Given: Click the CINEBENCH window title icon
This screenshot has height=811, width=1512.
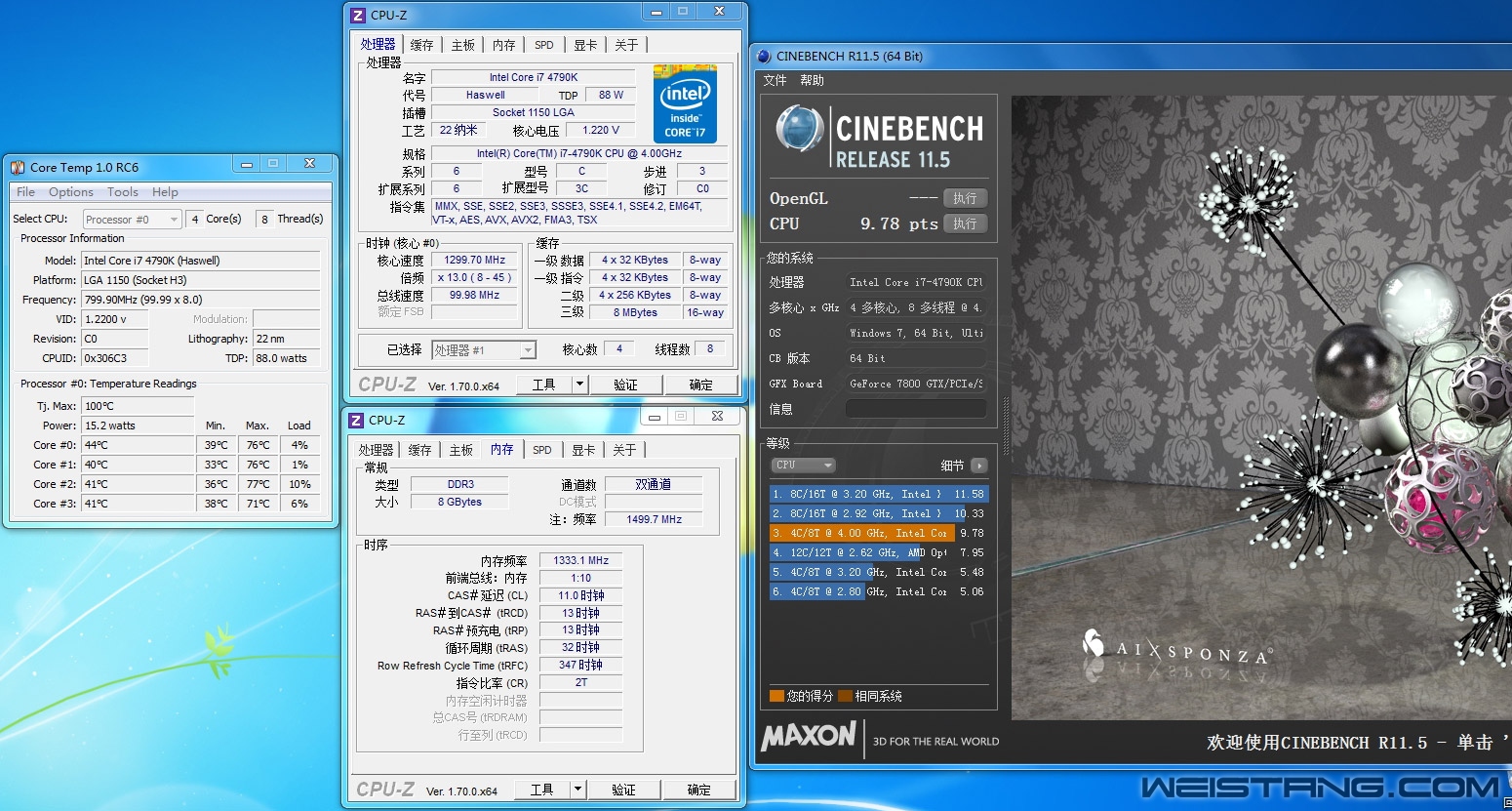Looking at the screenshot, I should coord(764,56).
